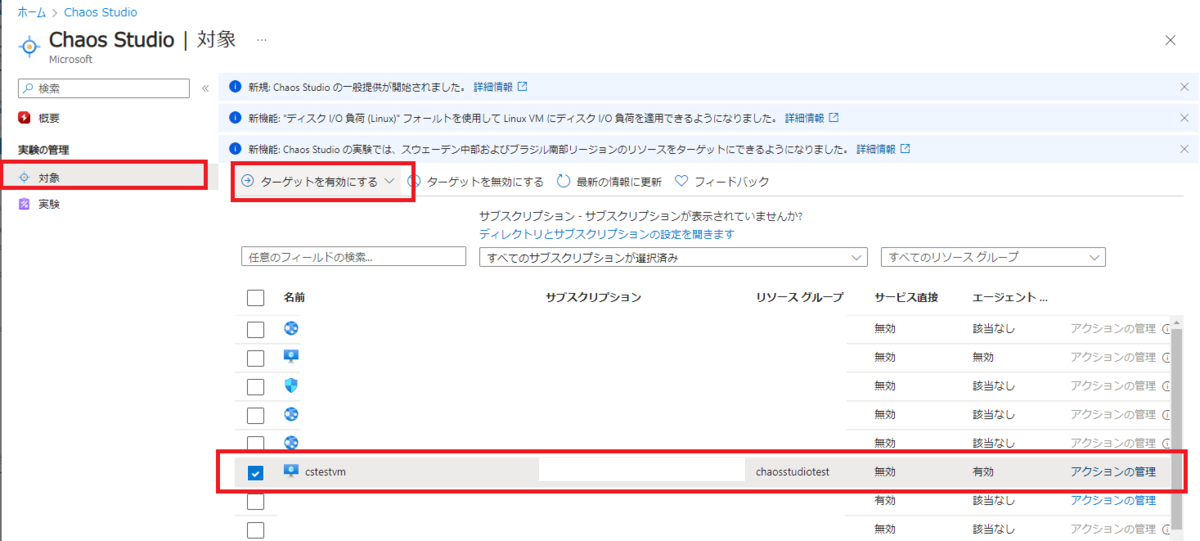Click the refresh icon next to 最新の情報に更新
The image size is (1200, 541).
(x=564, y=182)
